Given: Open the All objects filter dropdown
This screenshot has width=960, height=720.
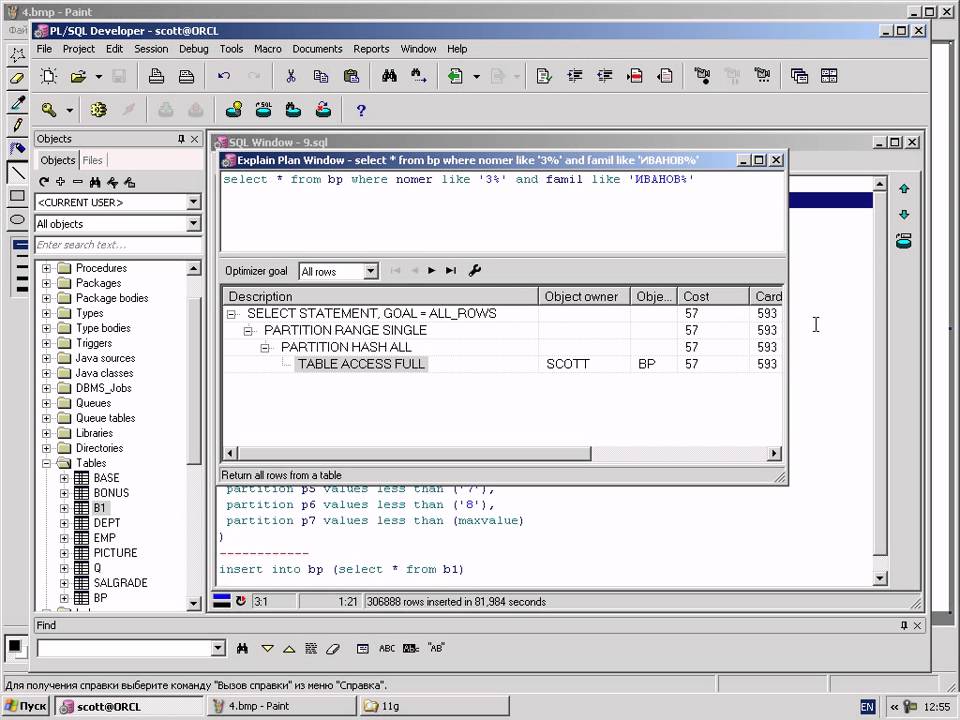Looking at the screenshot, I should click(x=193, y=223).
